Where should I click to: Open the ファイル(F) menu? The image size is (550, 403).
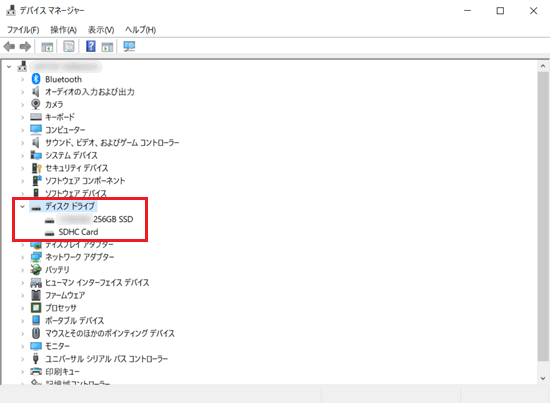point(23,30)
